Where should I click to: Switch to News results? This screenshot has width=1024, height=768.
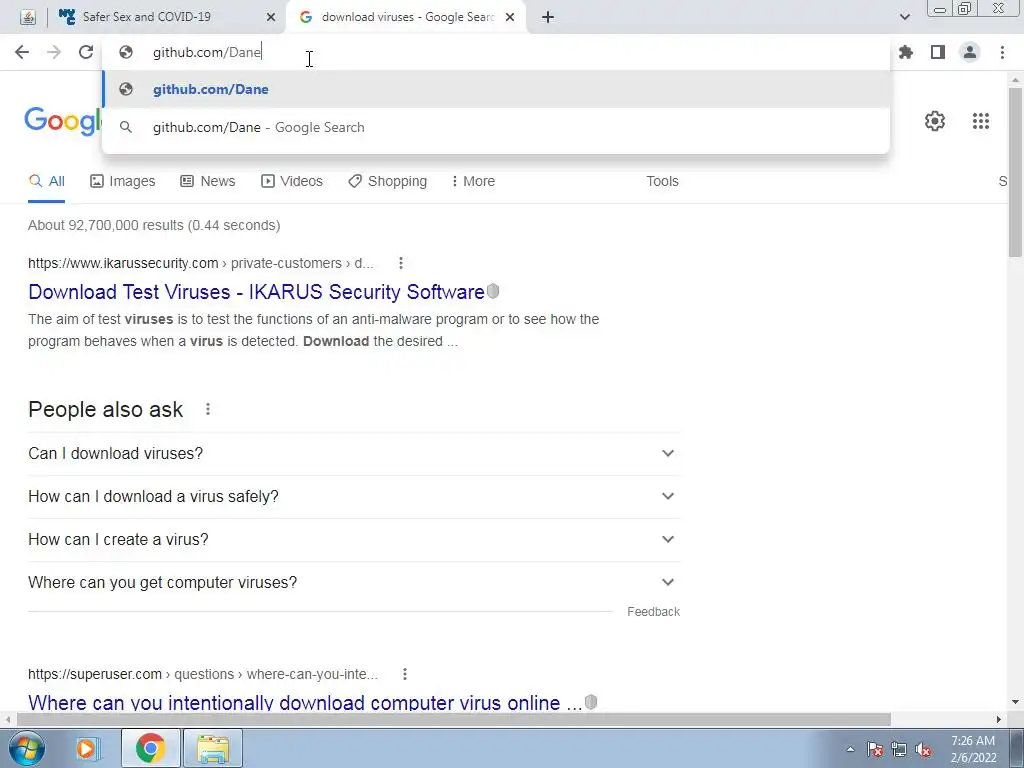[x=208, y=181]
